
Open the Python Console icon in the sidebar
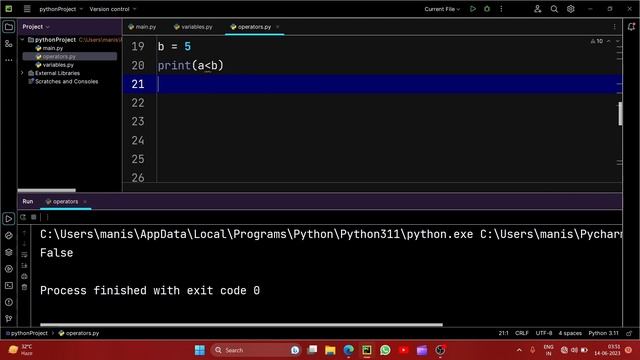pos(9,236)
